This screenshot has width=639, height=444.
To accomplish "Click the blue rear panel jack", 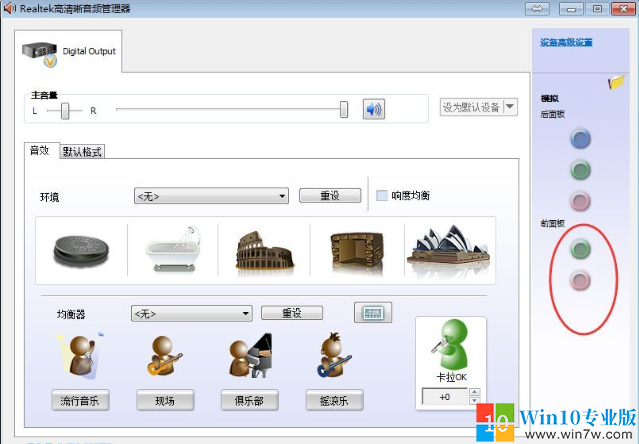I will click(x=580, y=138).
